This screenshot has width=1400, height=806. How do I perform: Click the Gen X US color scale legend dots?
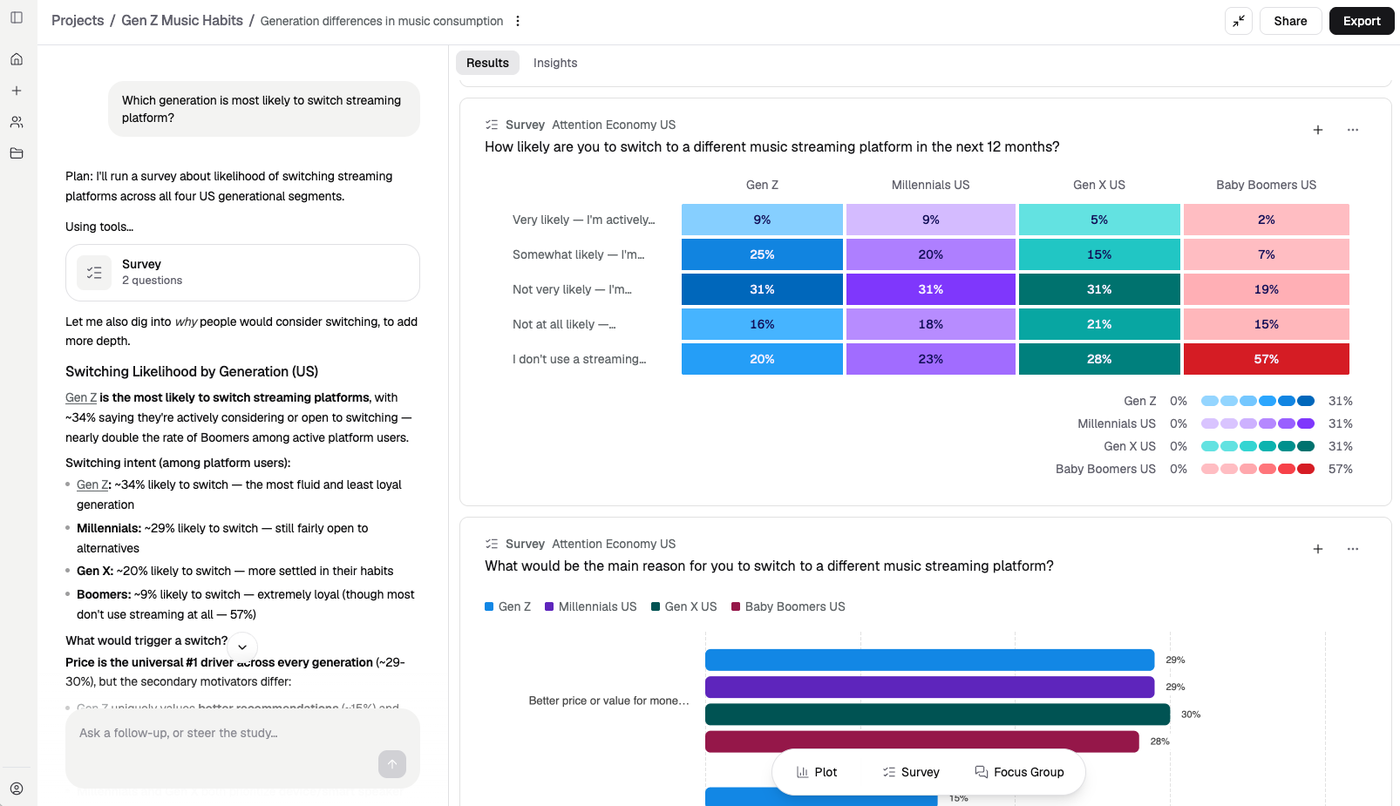point(1257,446)
